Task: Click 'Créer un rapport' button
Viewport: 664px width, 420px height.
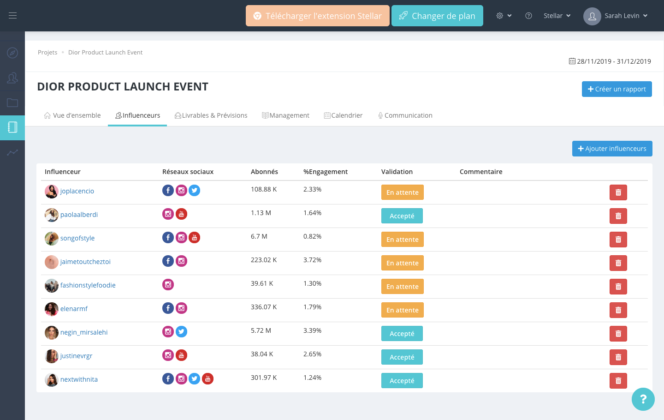Action: point(616,89)
